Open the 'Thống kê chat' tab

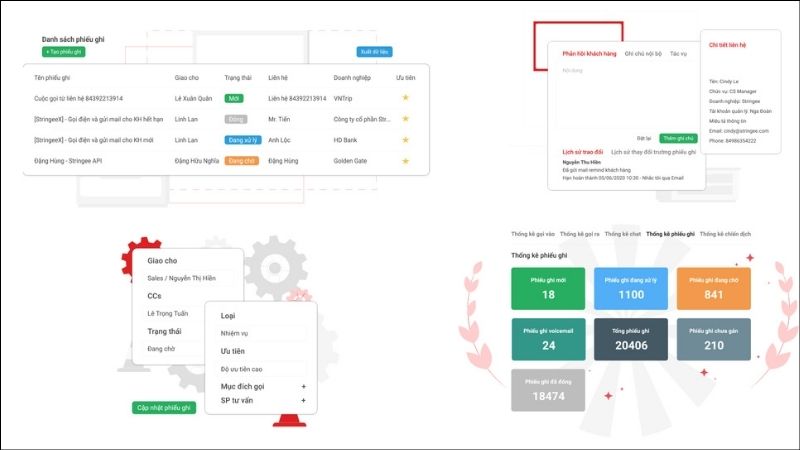pos(622,234)
